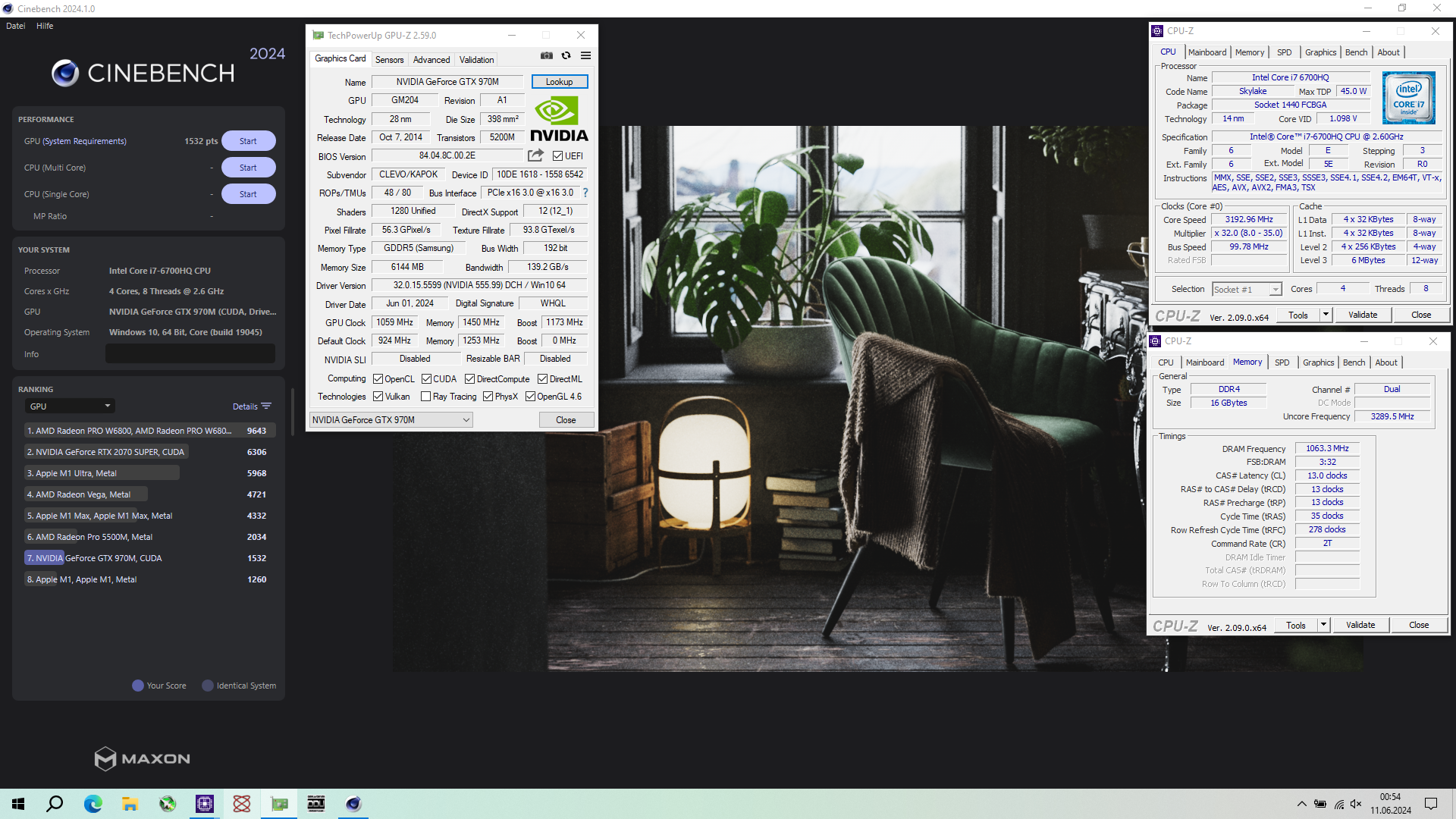Toggle the PhysX checkbox
This screenshot has height=819, width=1456.
(x=488, y=397)
